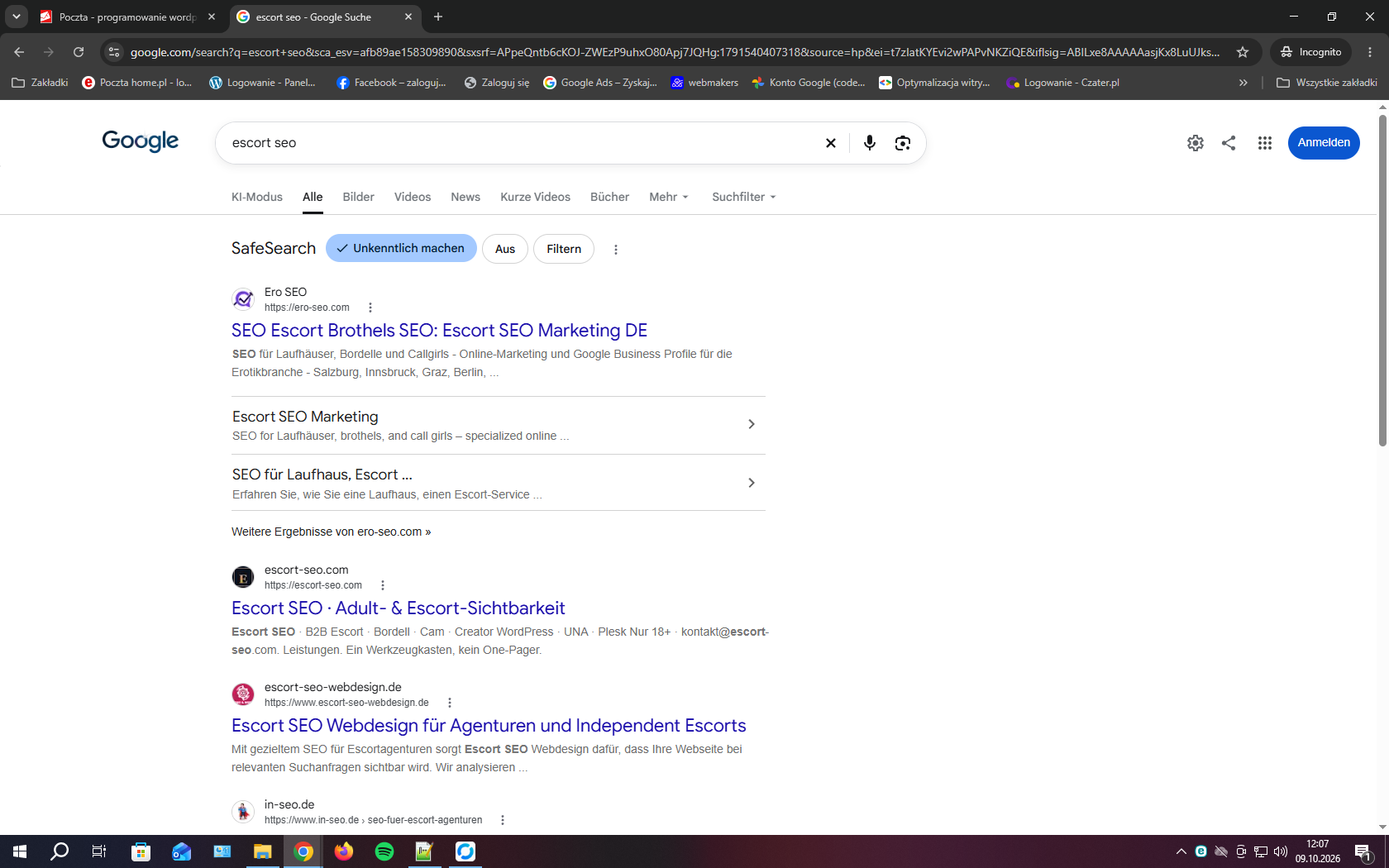This screenshot has width=1389, height=868.
Task: Open the Google apps grid
Action: point(1265,143)
